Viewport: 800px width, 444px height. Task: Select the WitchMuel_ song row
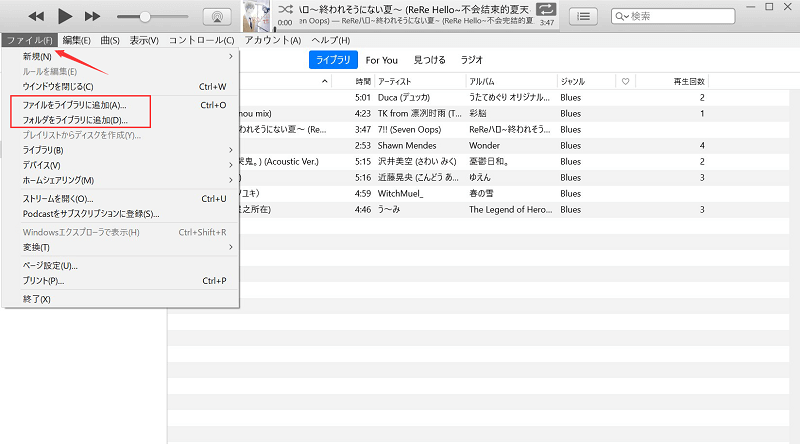[x=514, y=193]
